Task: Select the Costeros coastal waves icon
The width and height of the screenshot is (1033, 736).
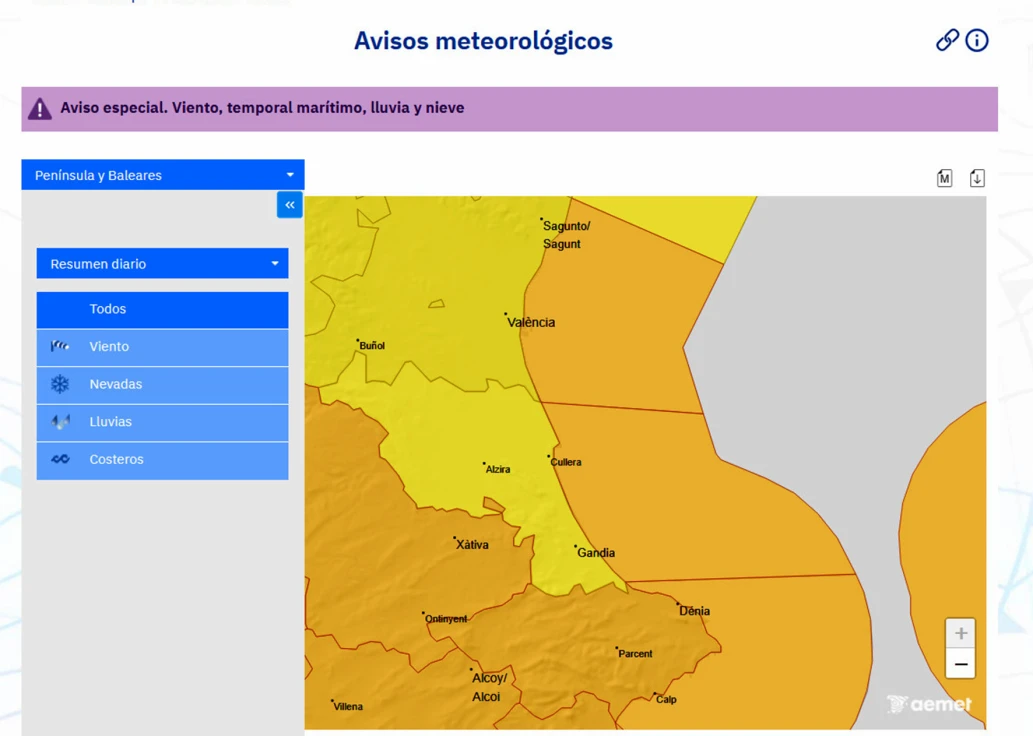Action: pos(60,459)
